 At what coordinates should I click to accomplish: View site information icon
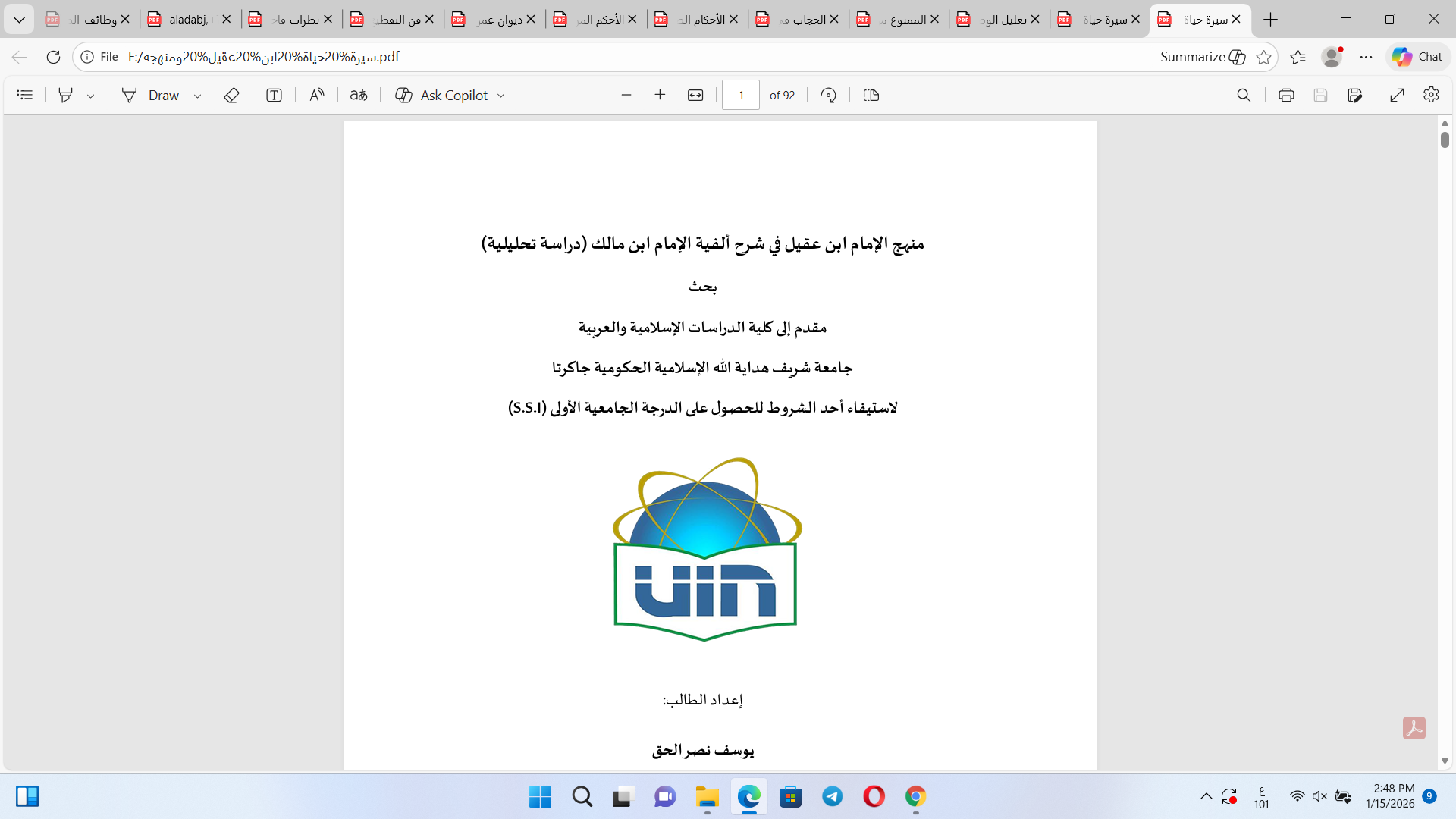click(88, 57)
